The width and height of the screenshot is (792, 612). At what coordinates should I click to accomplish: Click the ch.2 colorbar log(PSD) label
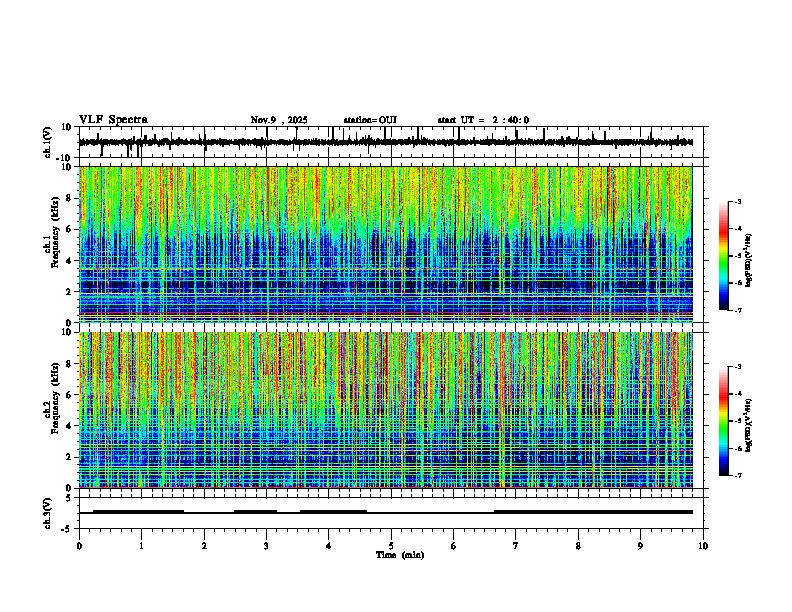click(x=749, y=425)
